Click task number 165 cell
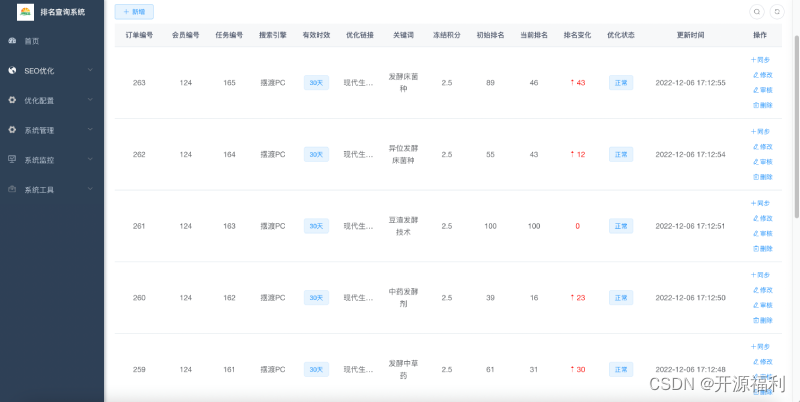Image resolution: width=800 pixels, height=402 pixels. click(x=229, y=83)
